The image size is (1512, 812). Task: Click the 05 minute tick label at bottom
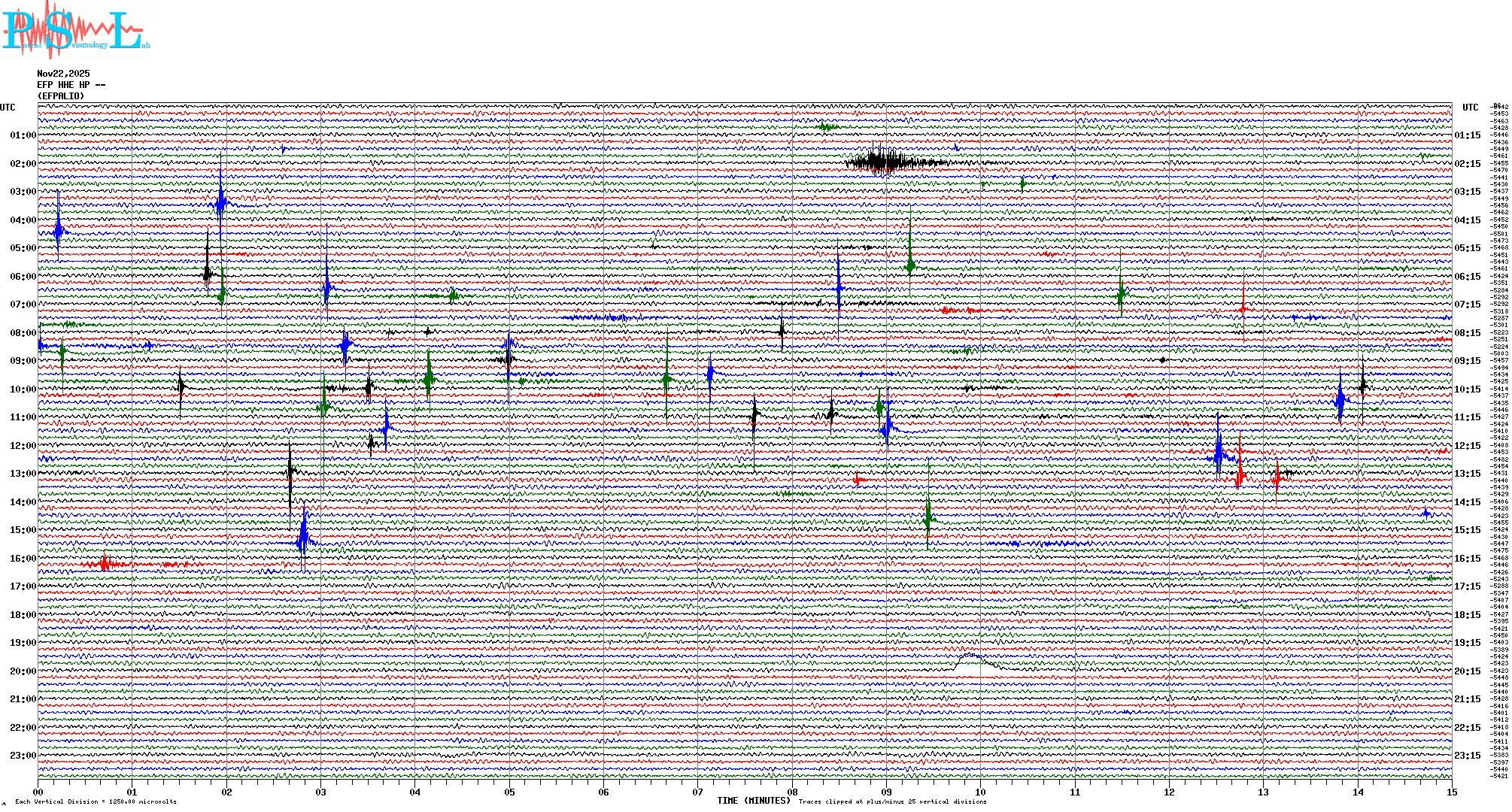[509, 792]
